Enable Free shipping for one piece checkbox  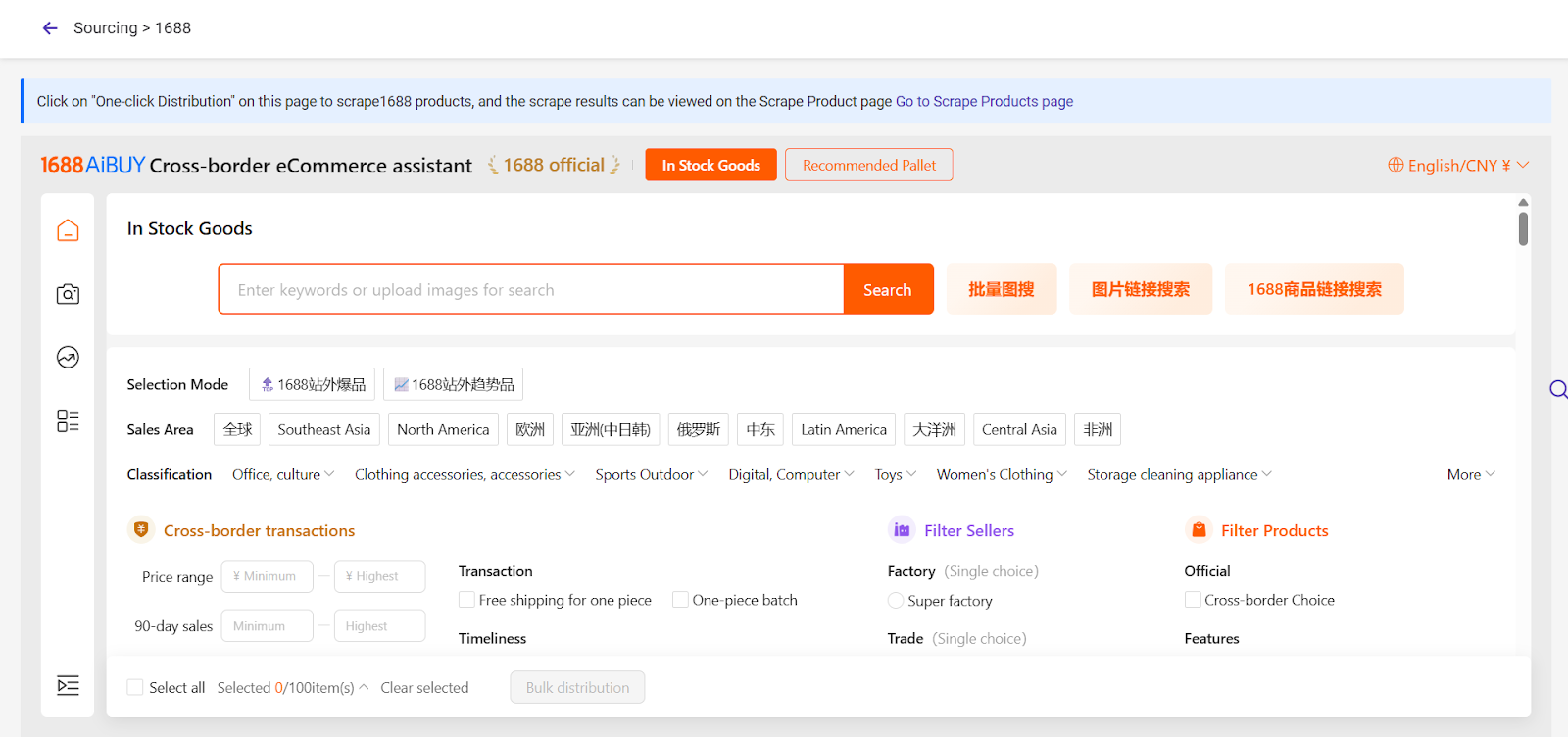pos(467,600)
